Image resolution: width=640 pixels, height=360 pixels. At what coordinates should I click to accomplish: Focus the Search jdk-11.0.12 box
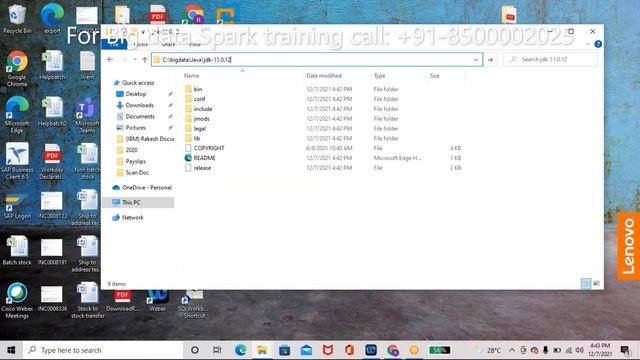tap(550, 60)
